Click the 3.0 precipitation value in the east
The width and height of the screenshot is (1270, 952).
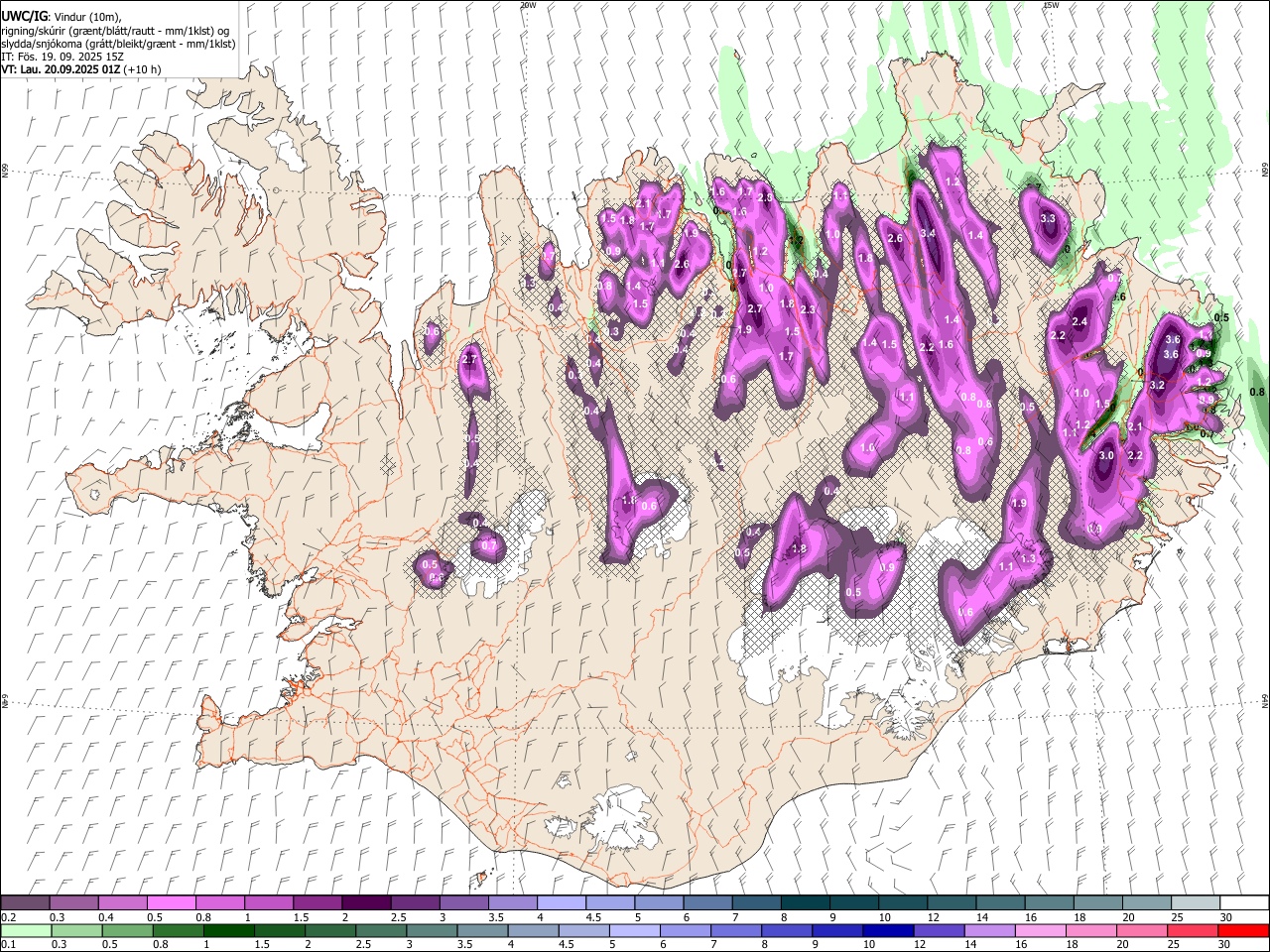pos(1107,455)
